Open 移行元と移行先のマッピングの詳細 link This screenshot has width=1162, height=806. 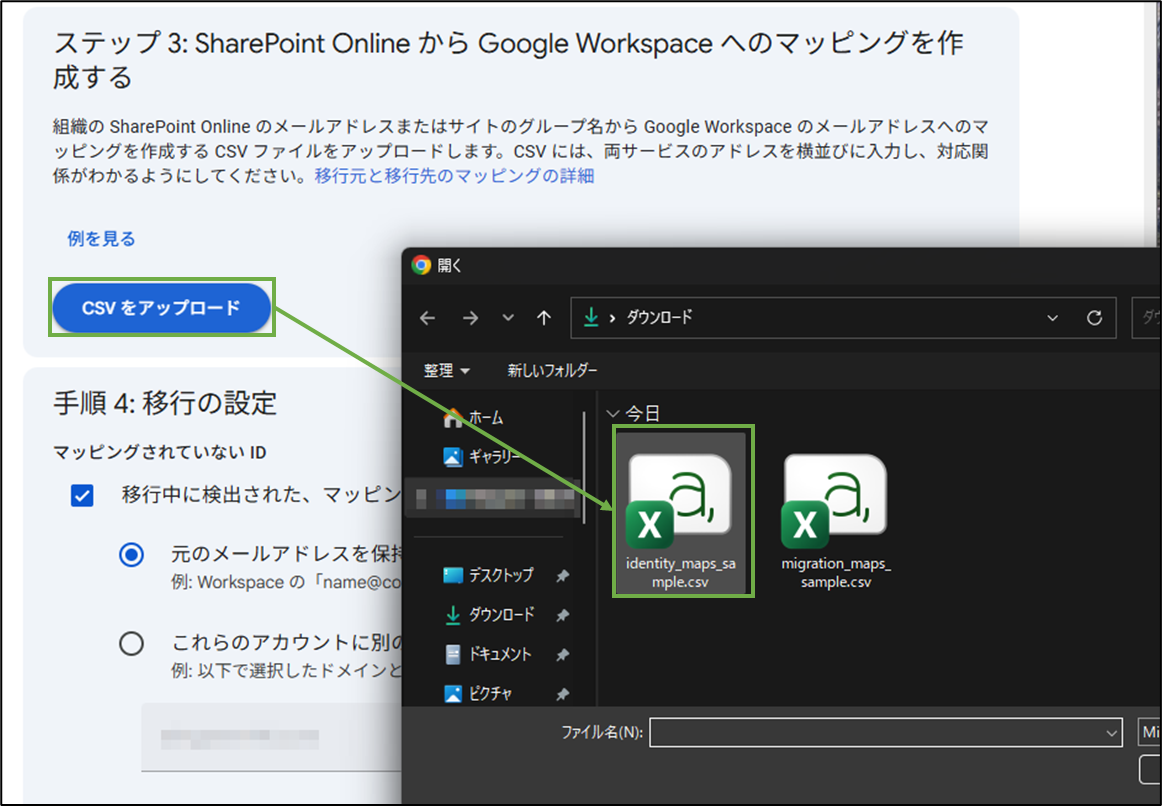click(454, 176)
